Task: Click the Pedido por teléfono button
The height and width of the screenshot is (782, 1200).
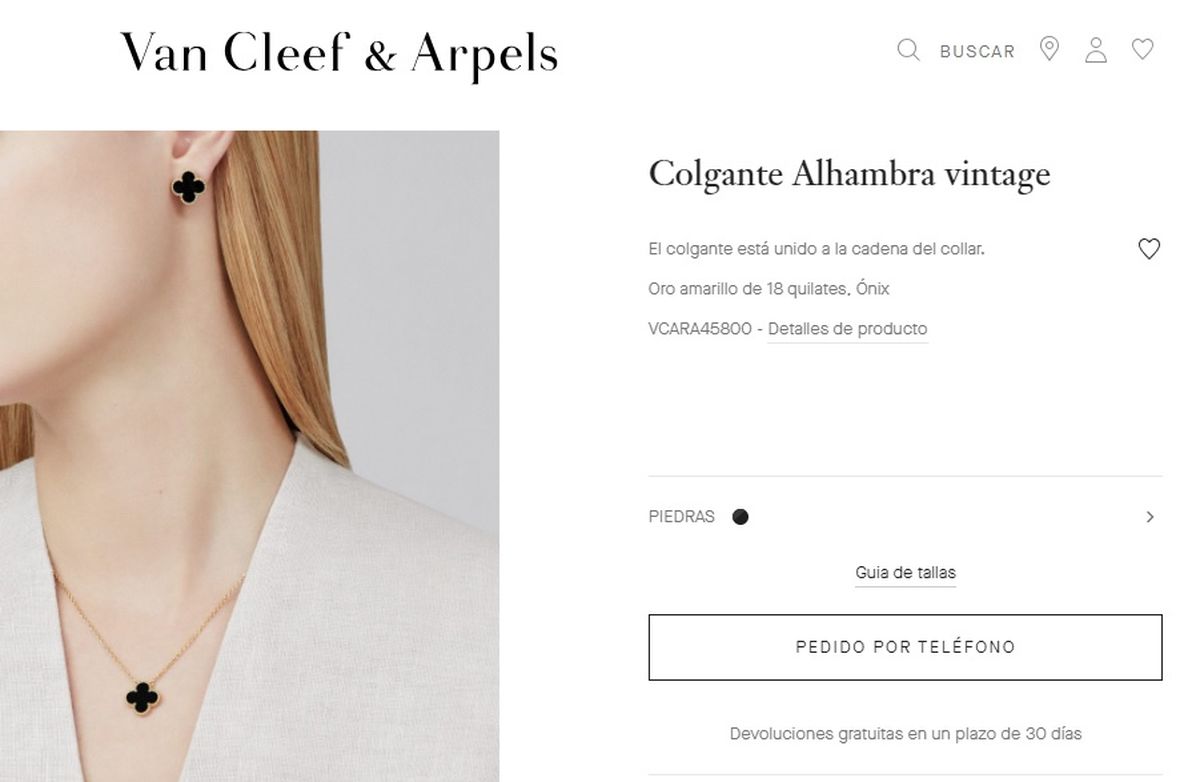Action: (x=905, y=647)
